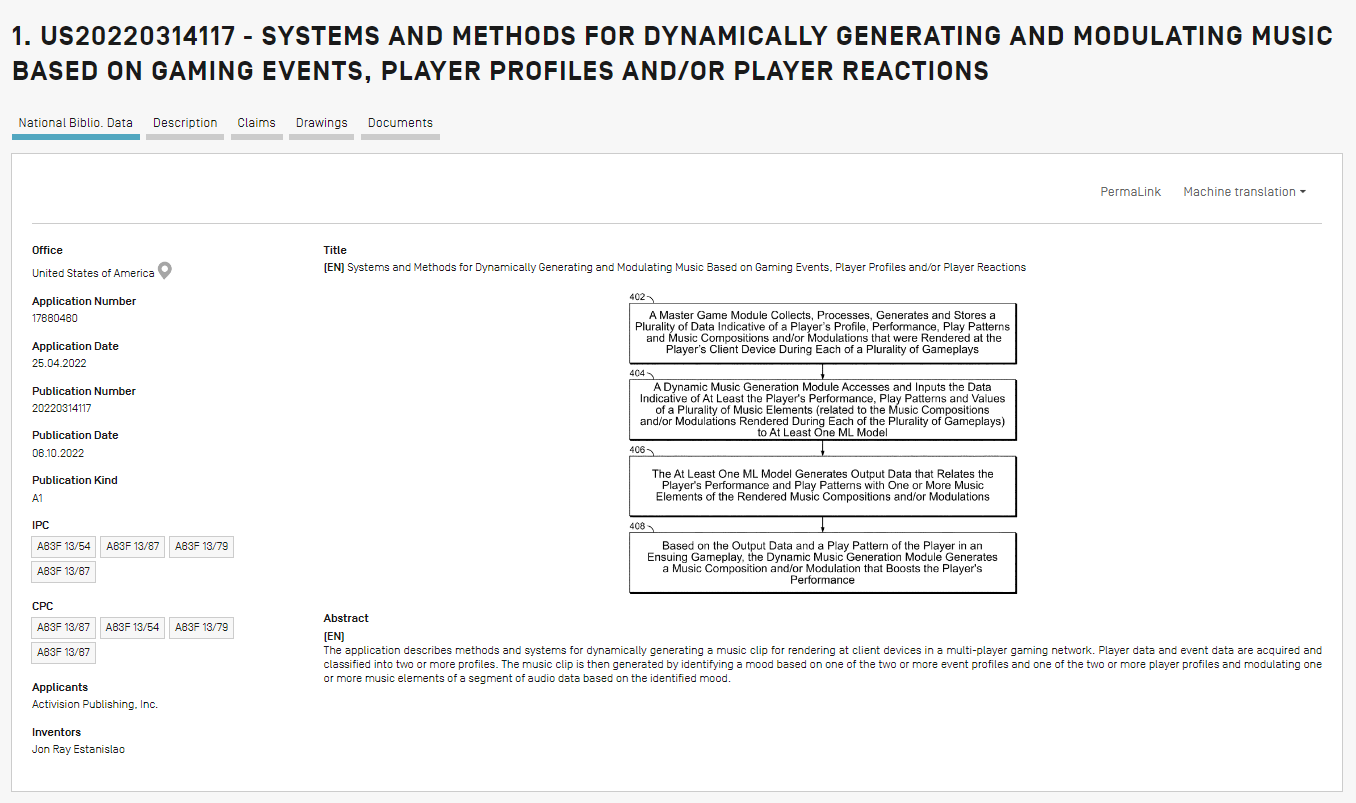
Task: Click the publication kind value A1
Action: click(x=38, y=498)
